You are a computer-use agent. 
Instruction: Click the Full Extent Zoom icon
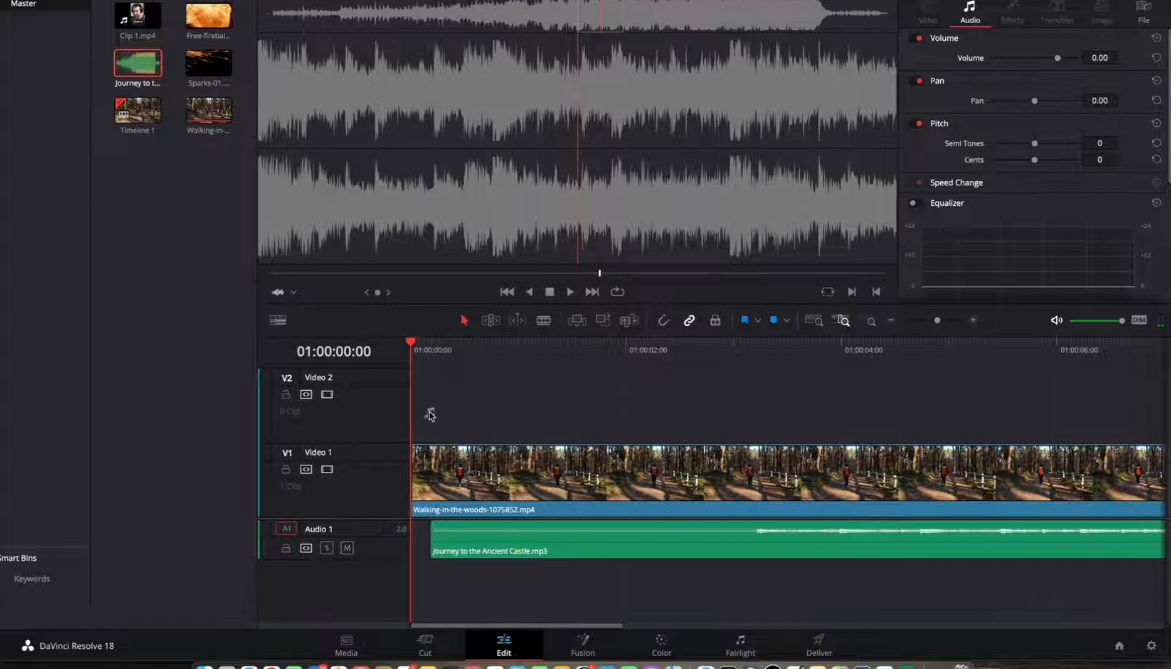click(x=814, y=320)
